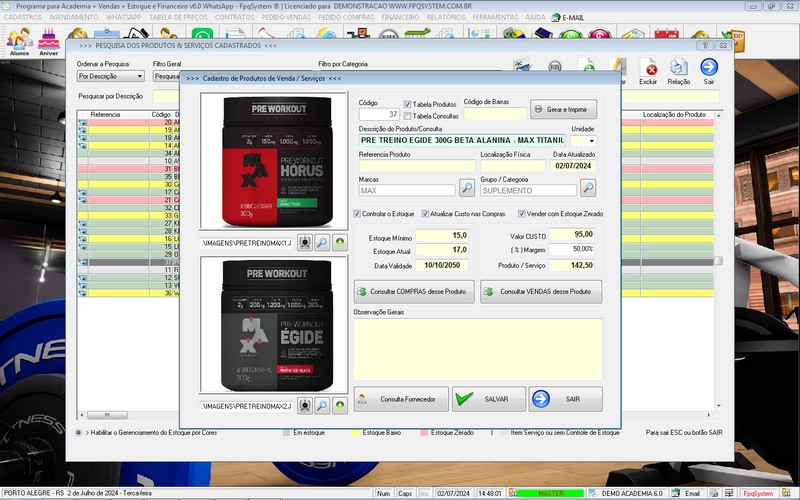Click the Gerar e Imprimir button

[563, 109]
